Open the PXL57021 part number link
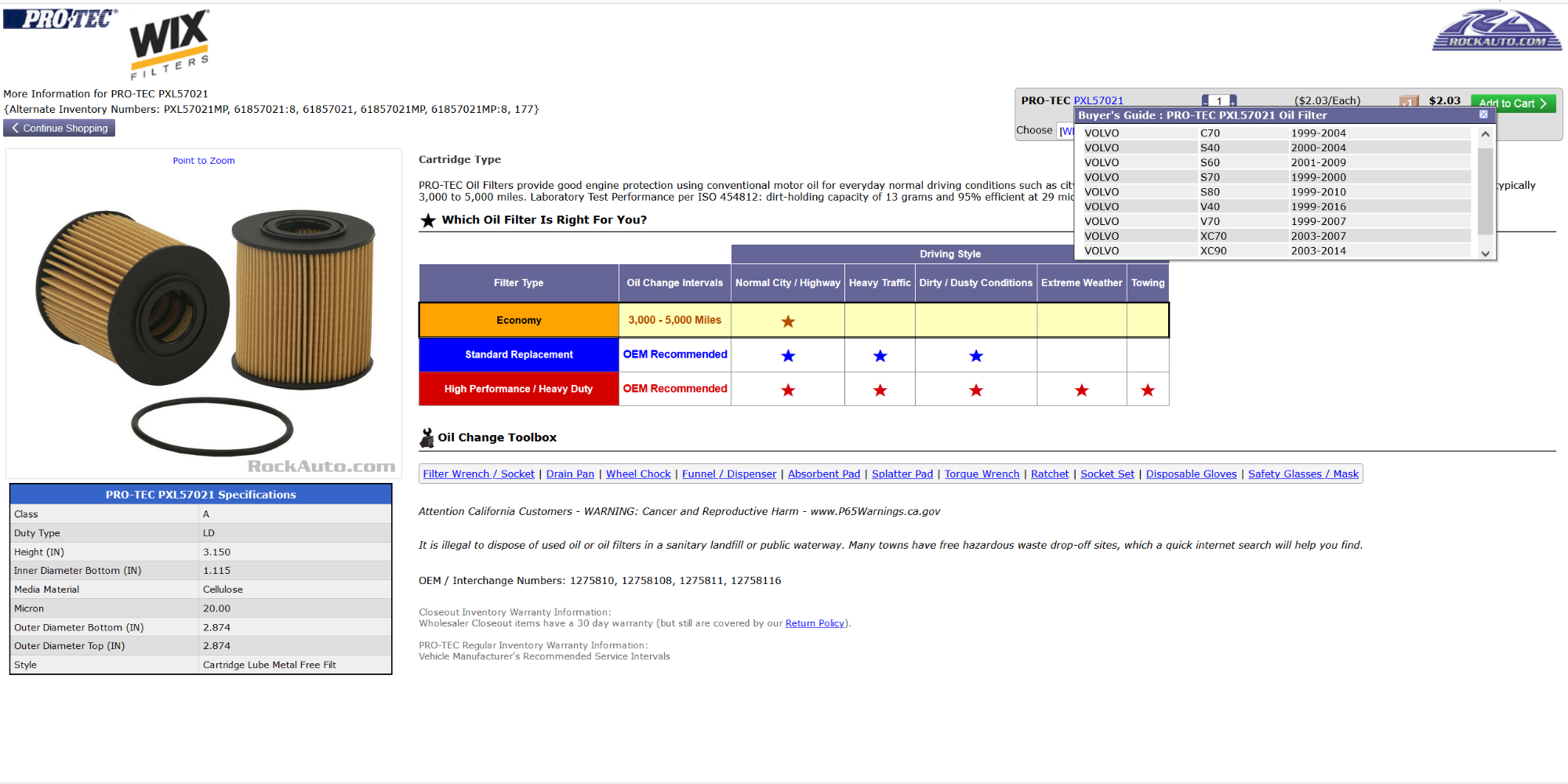Viewport: 1568px width, 784px height. click(1098, 100)
